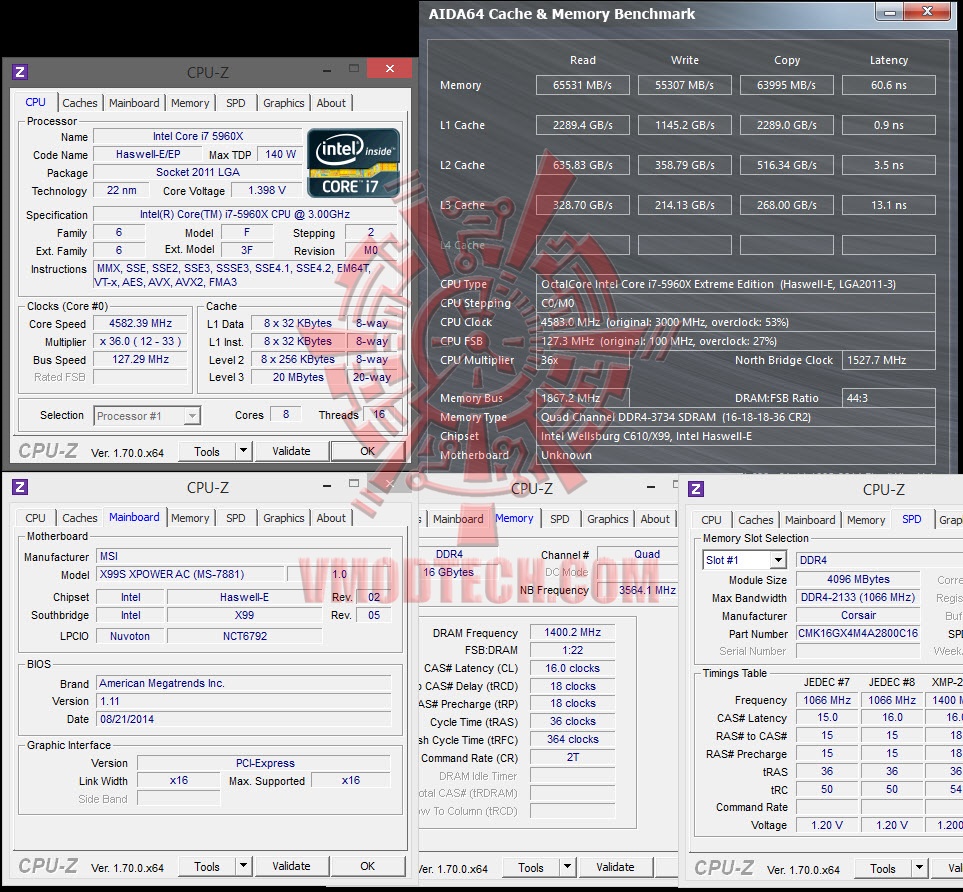Click Memory Latency value 60.6 ns
Screen dimensions: 963x892
(x=888, y=85)
